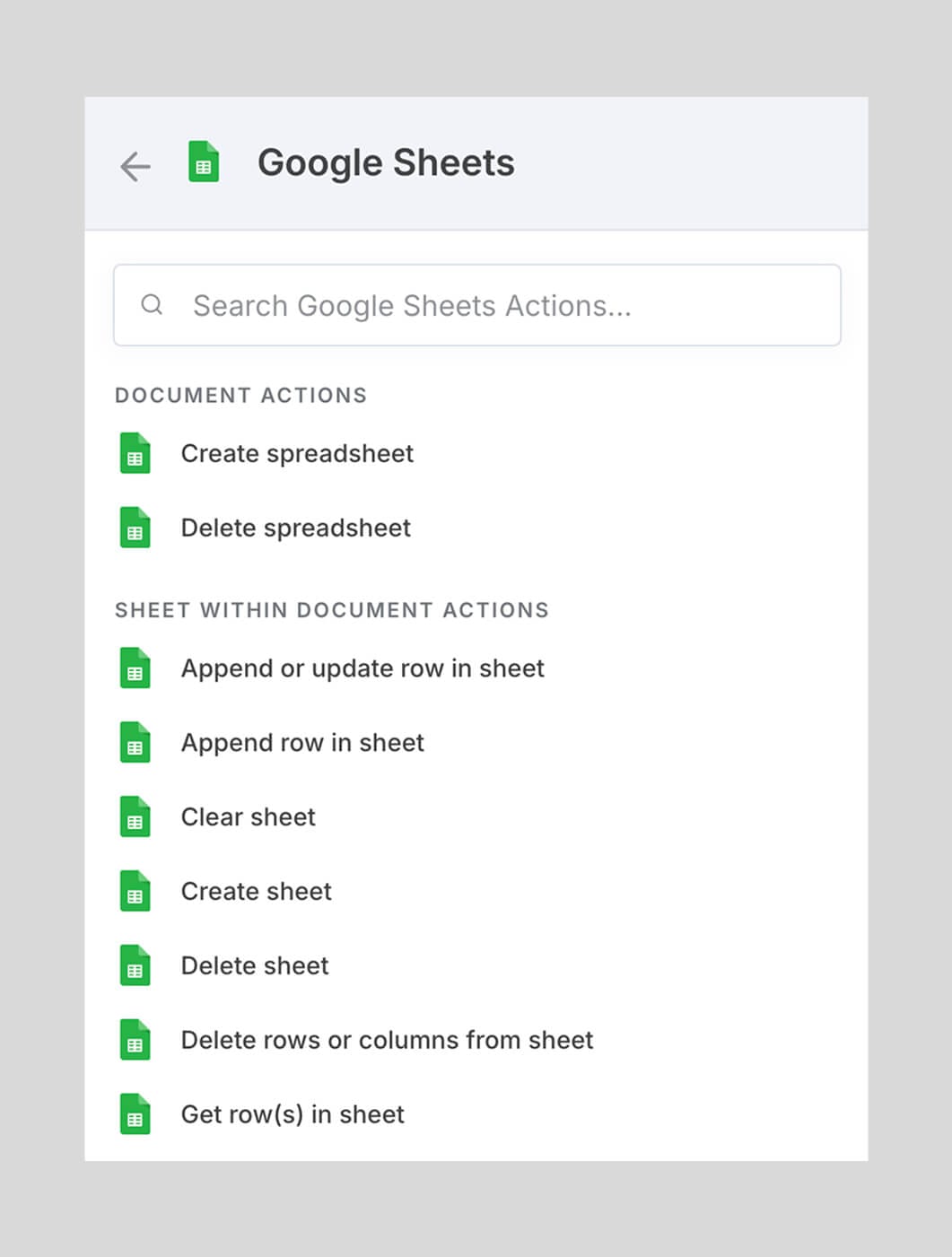The height and width of the screenshot is (1257, 952).
Task: Select the Delete sheet icon
Action: coord(134,966)
